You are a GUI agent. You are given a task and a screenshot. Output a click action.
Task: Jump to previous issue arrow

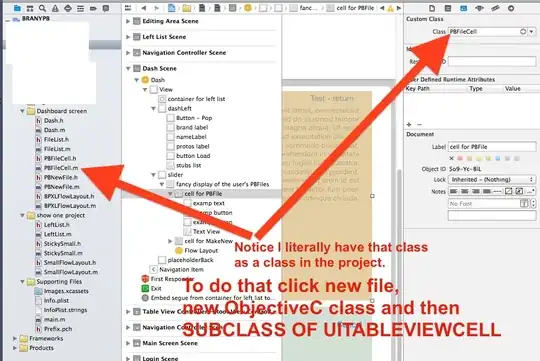point(382,8)
